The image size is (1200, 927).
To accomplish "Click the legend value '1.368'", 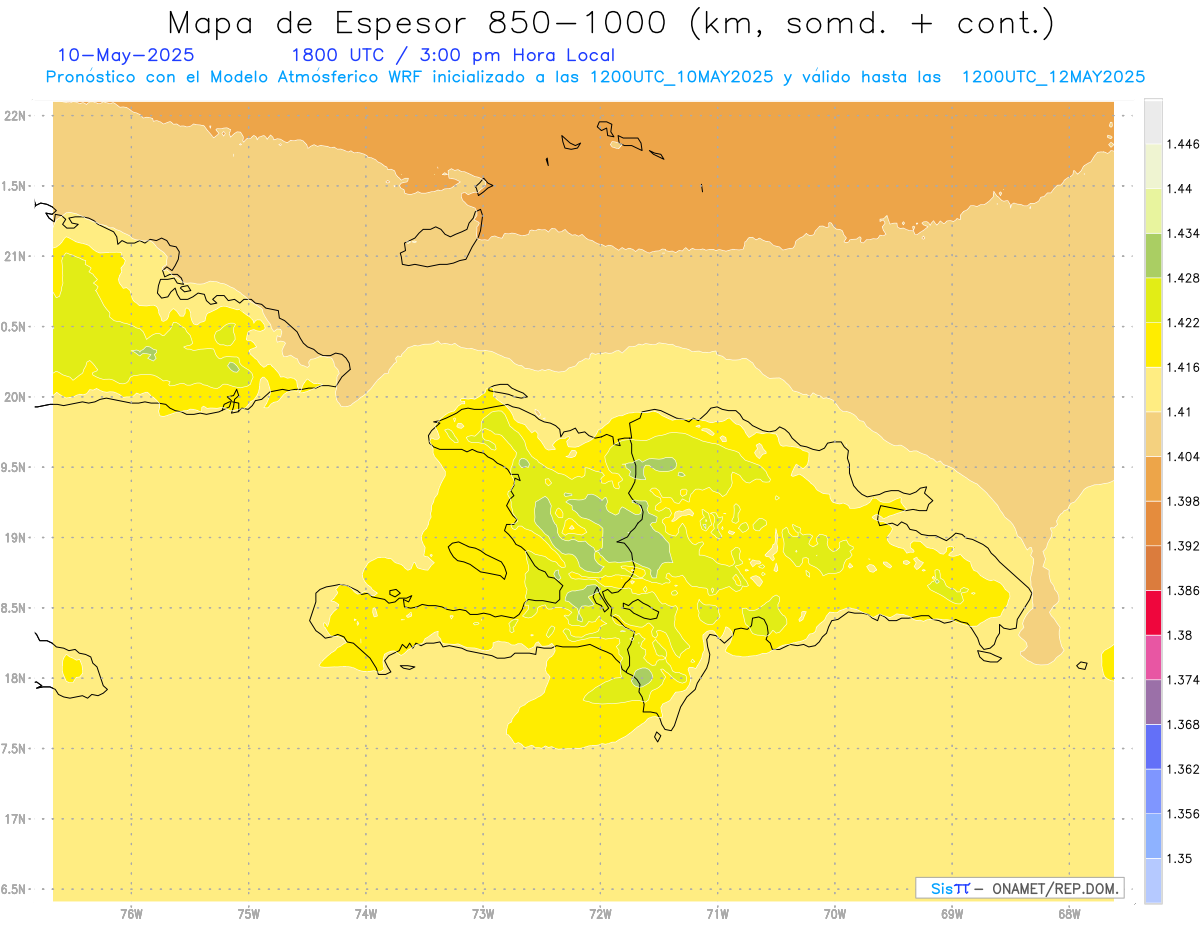I will click(1182, 724).
